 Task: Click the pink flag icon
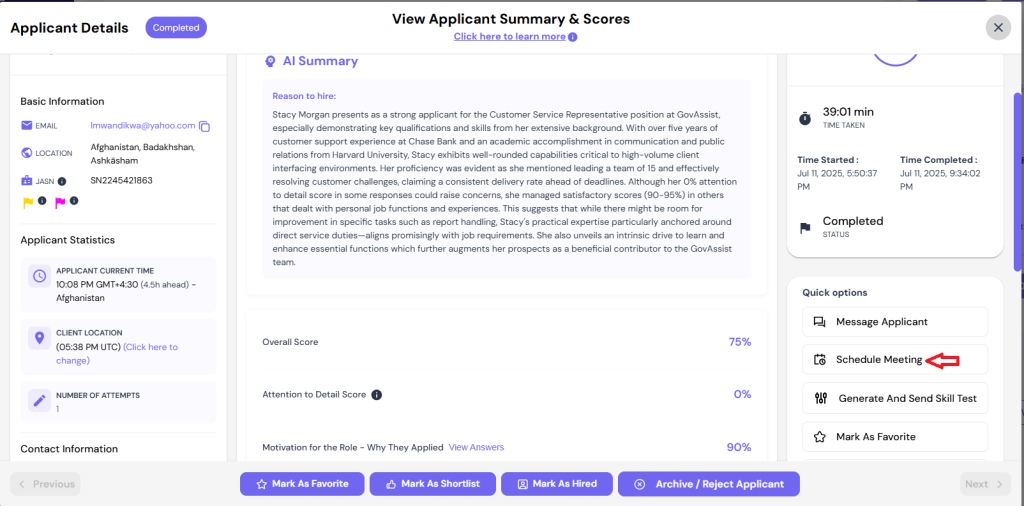(60, 202)
